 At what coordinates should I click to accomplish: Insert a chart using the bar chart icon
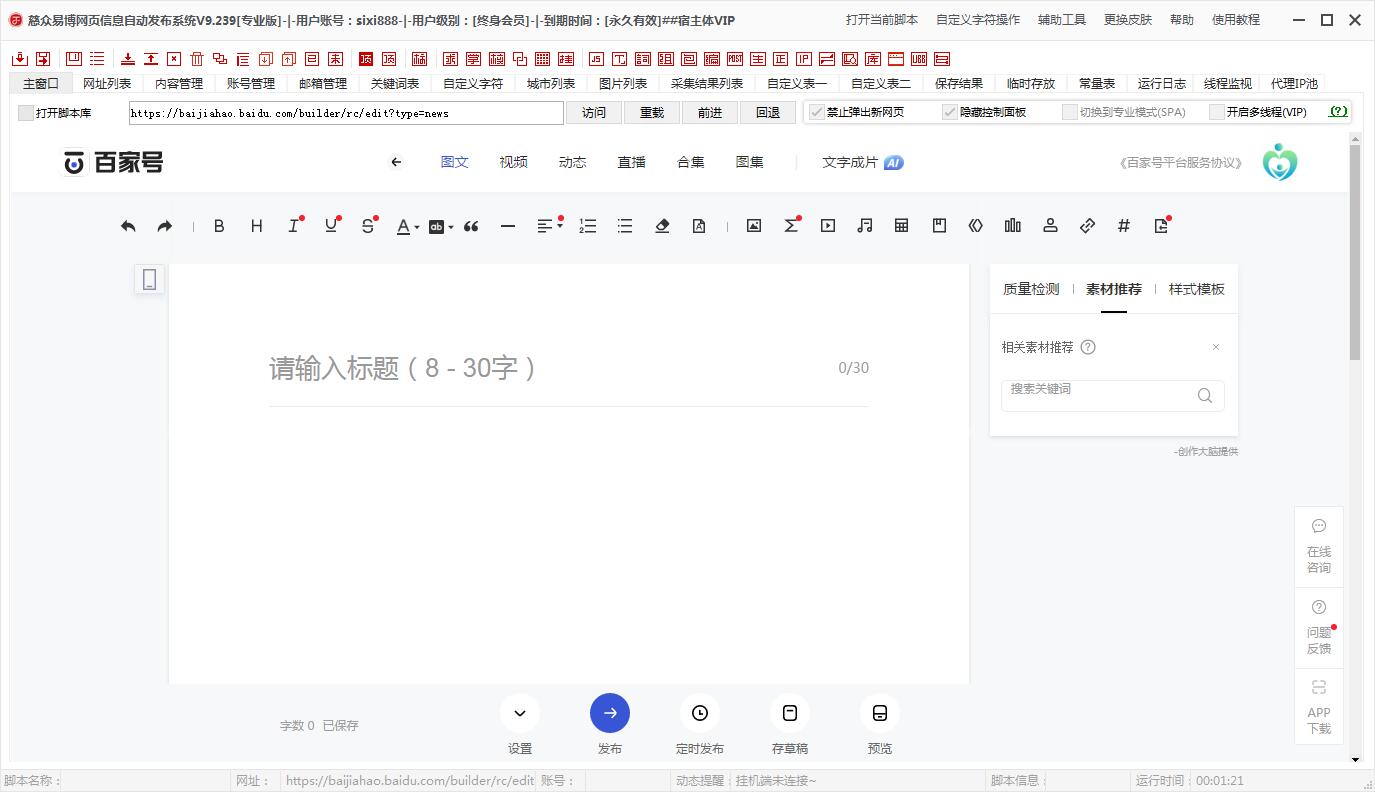1013,226
